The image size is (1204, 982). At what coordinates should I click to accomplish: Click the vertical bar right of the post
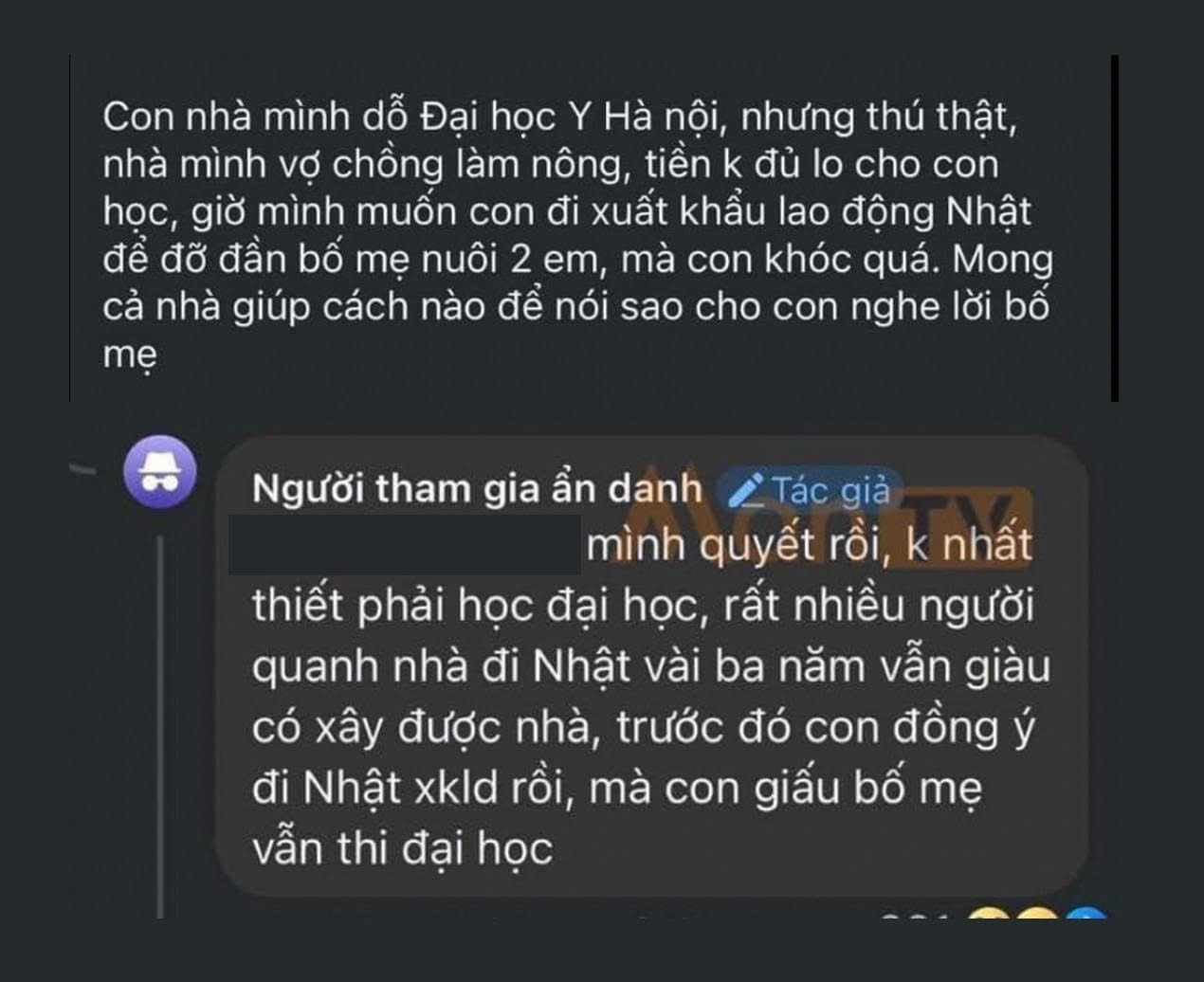pos(1115,227)
